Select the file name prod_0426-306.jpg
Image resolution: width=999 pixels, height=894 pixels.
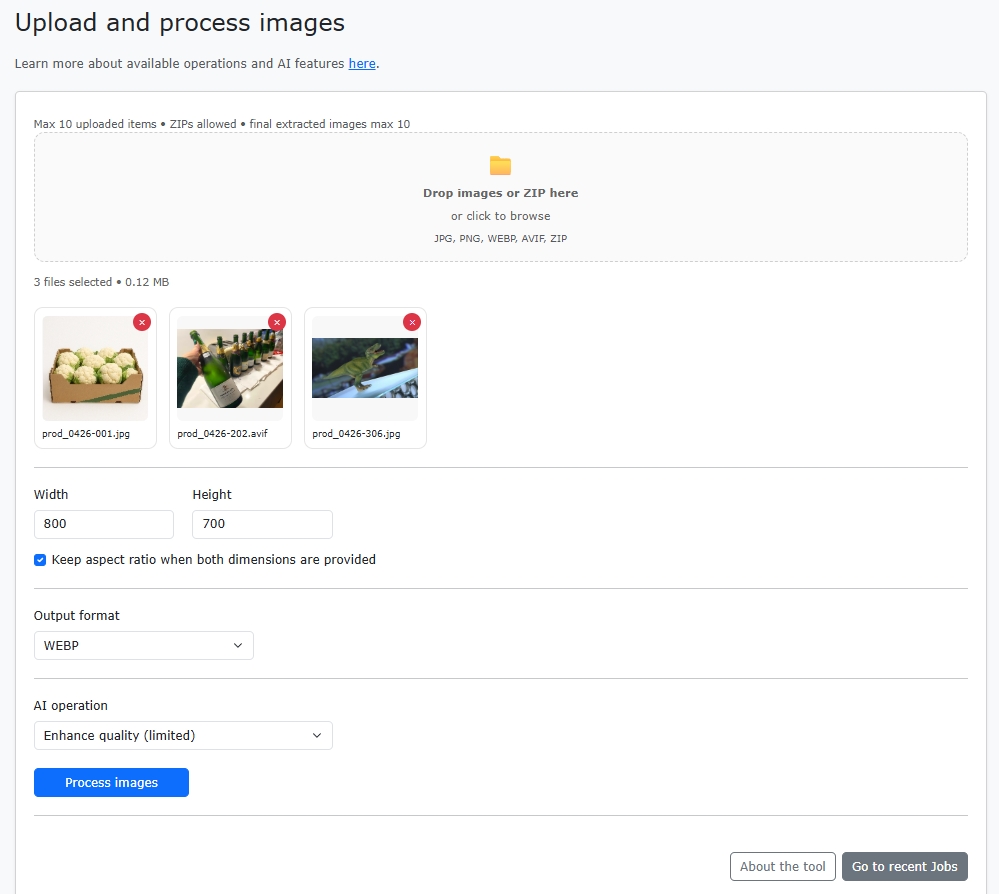point(356,434)
